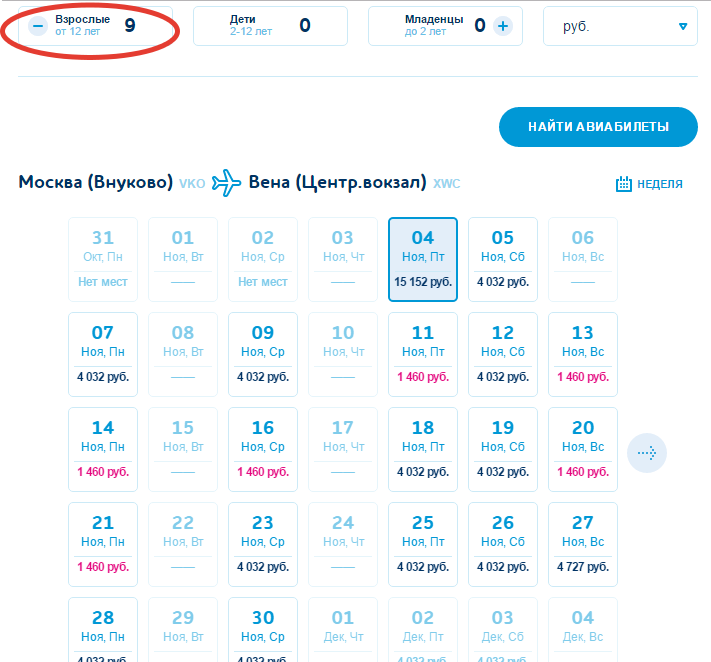Choose November 11 Friday at 1 460 руб.
The height and width of the screenshot is (662, 711).
point(423,353)
